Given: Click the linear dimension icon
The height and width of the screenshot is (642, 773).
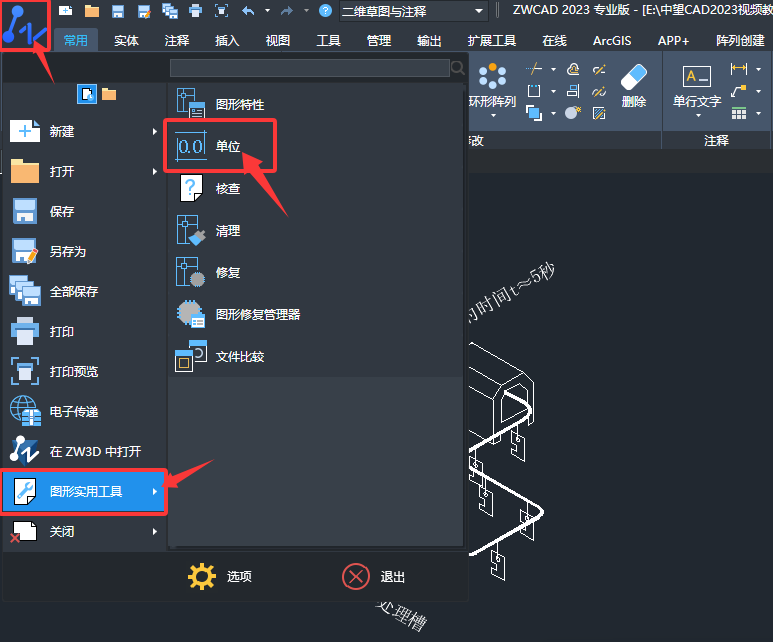Looking at the screenshot, I should [x=738, y=69].
